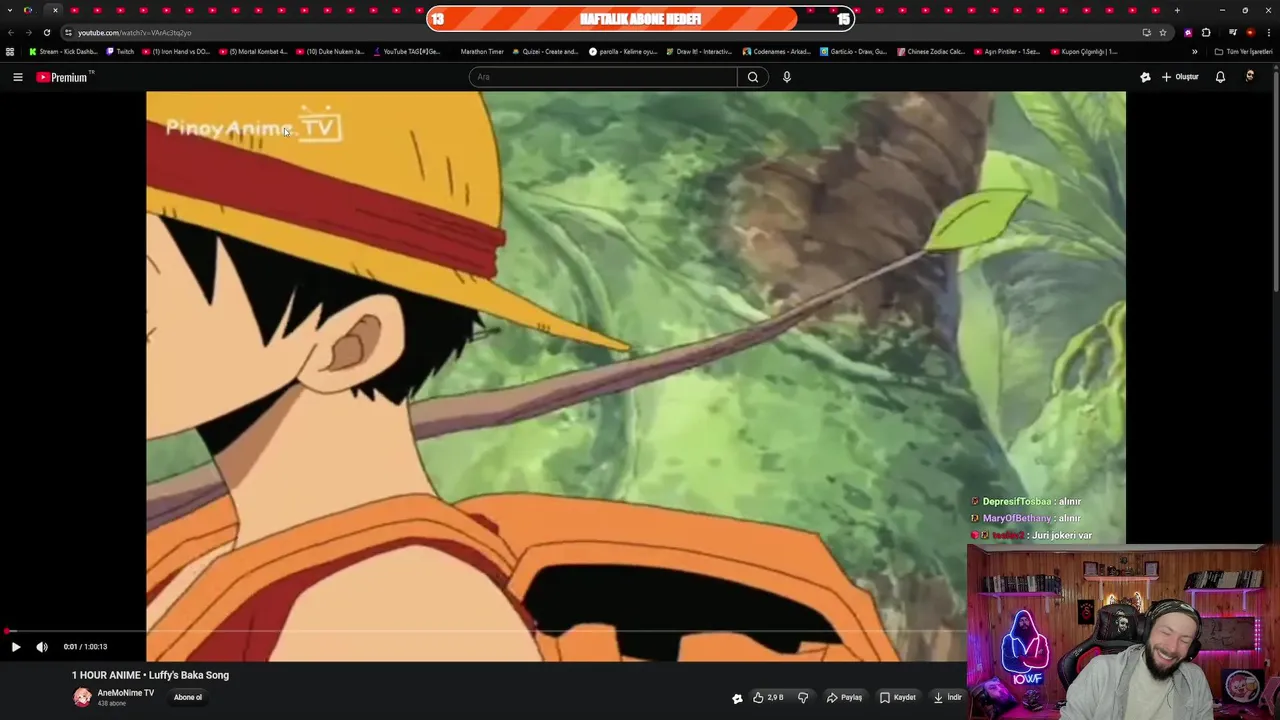Viewport: 1280px width, 720px height.
Task: Open AneMoNime TV channel name link
Action: pyautogui.click(x=125, y=693)
